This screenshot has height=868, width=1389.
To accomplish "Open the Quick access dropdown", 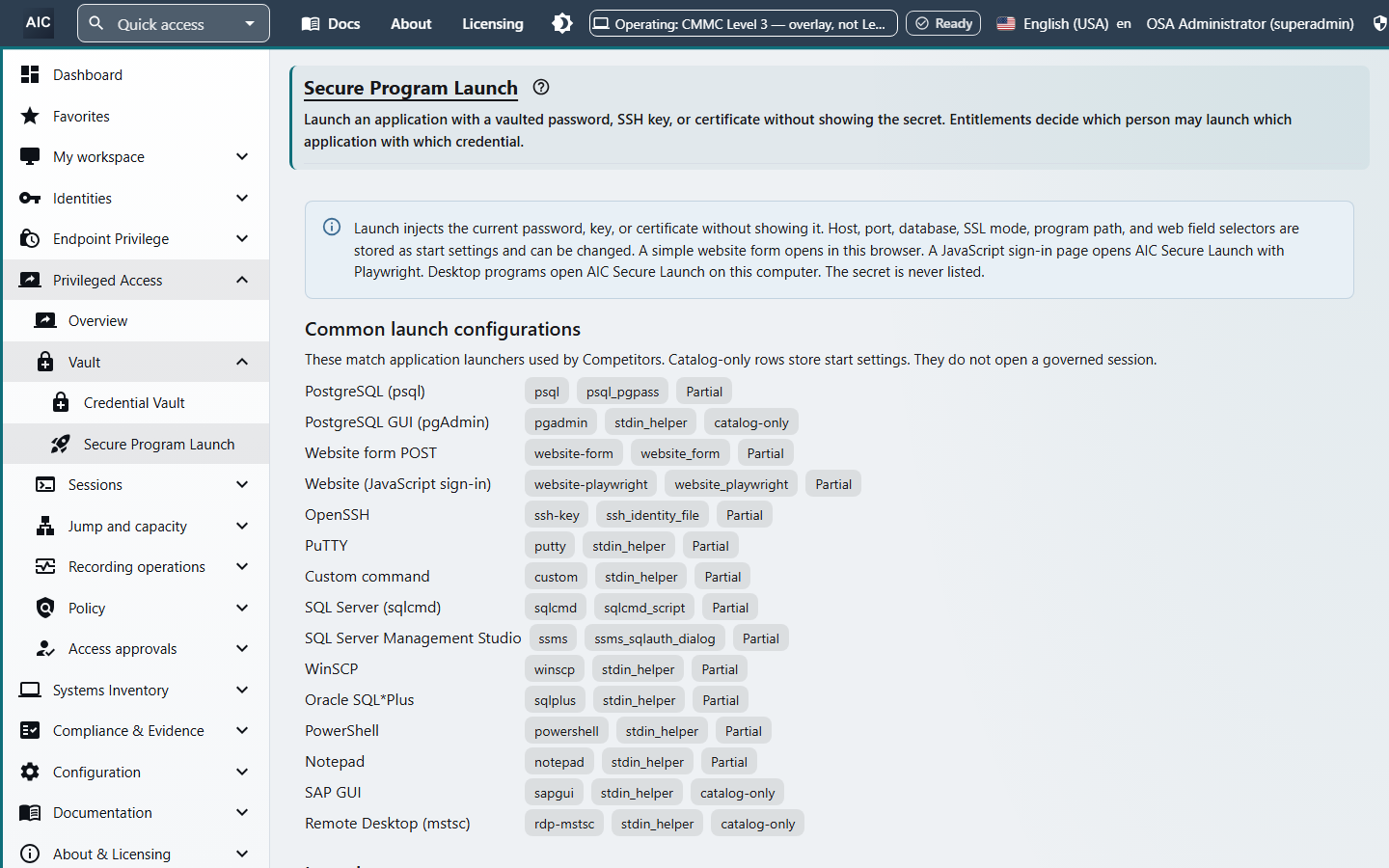I will [174, 23].
